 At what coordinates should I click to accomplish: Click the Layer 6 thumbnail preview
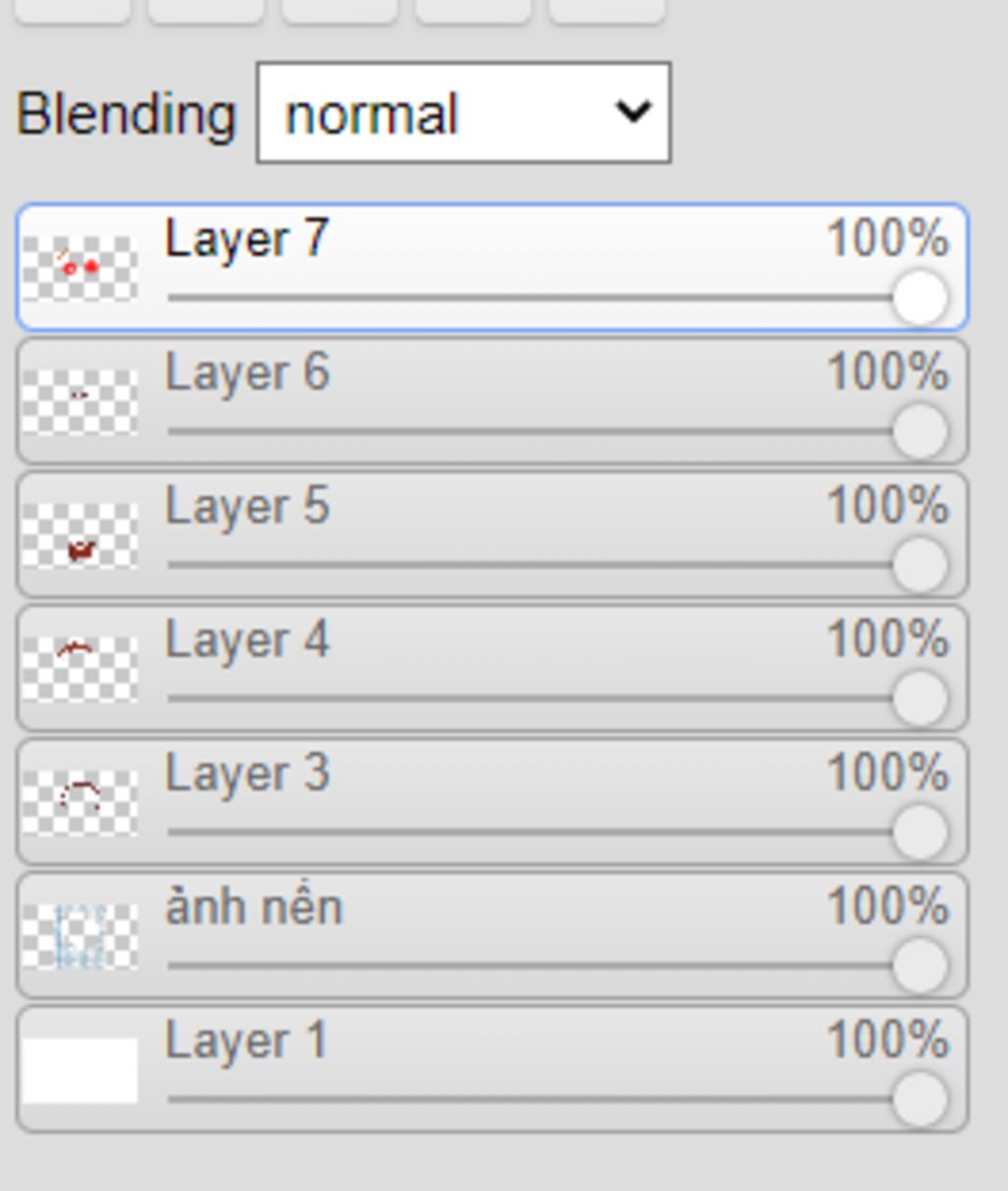click(80, 401)
